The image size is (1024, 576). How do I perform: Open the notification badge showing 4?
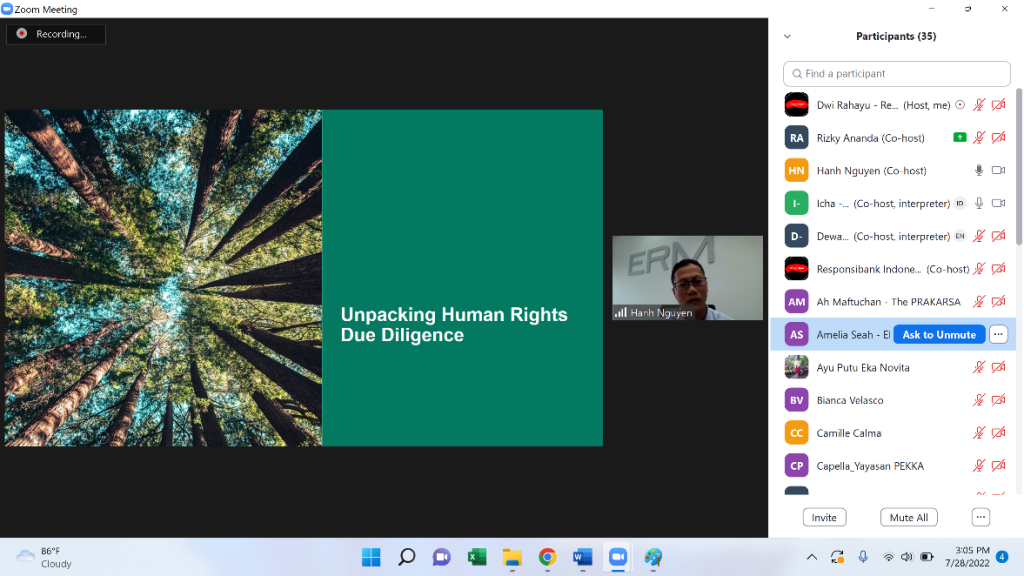[x=1002, y=557]
